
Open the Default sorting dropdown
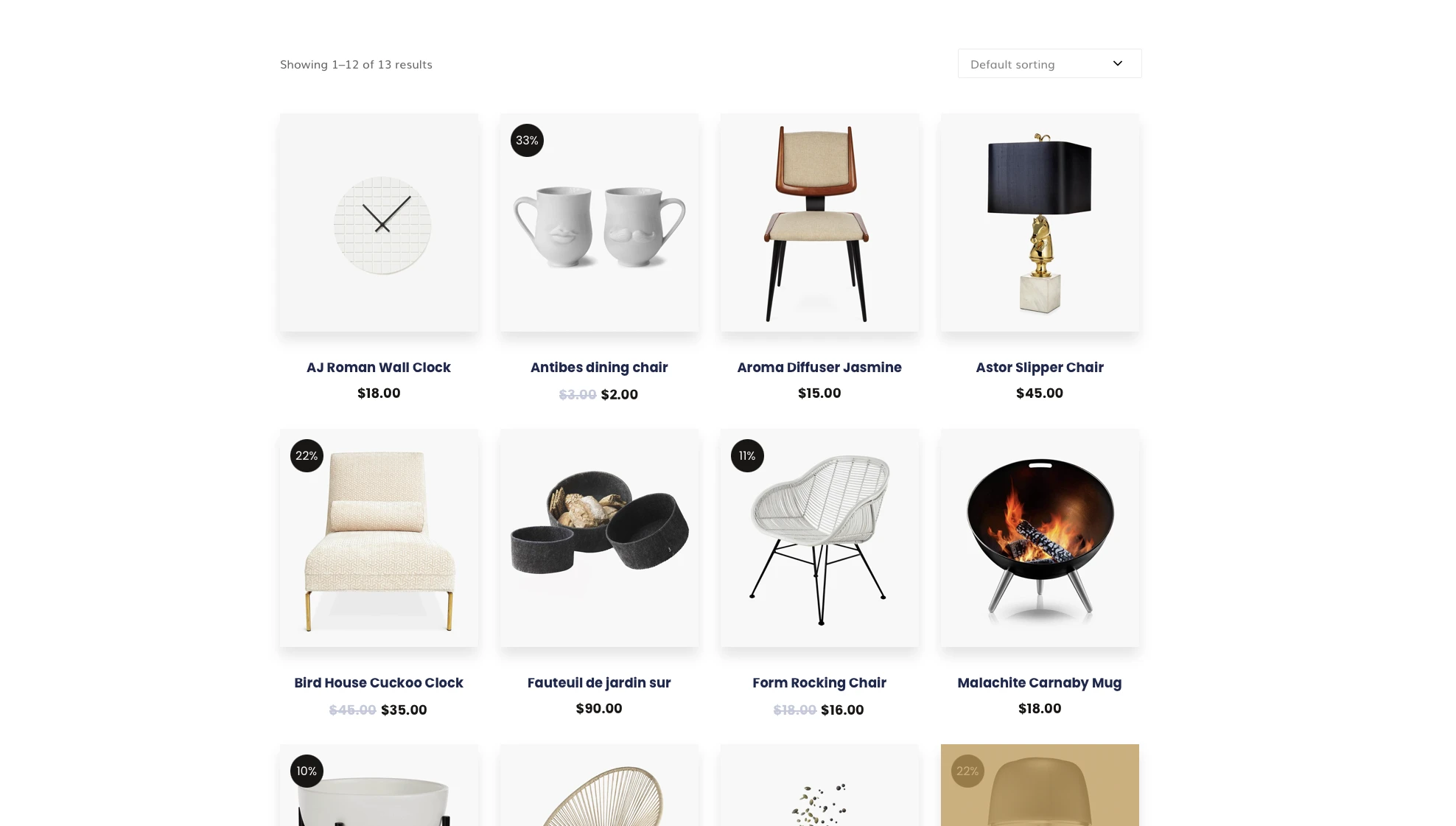click(x=1049, y=63)
